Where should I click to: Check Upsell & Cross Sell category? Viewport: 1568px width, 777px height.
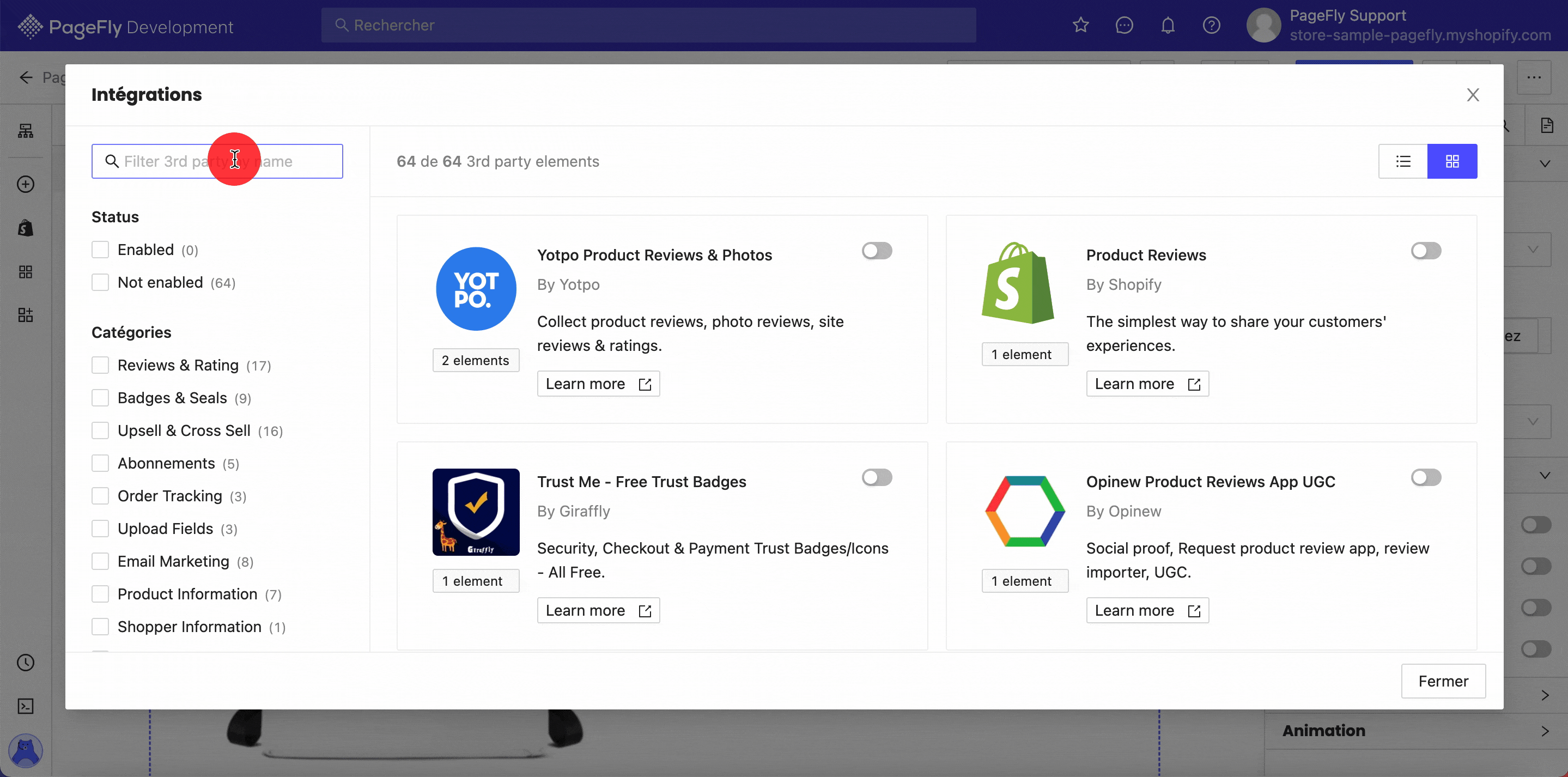coord(100,430)
